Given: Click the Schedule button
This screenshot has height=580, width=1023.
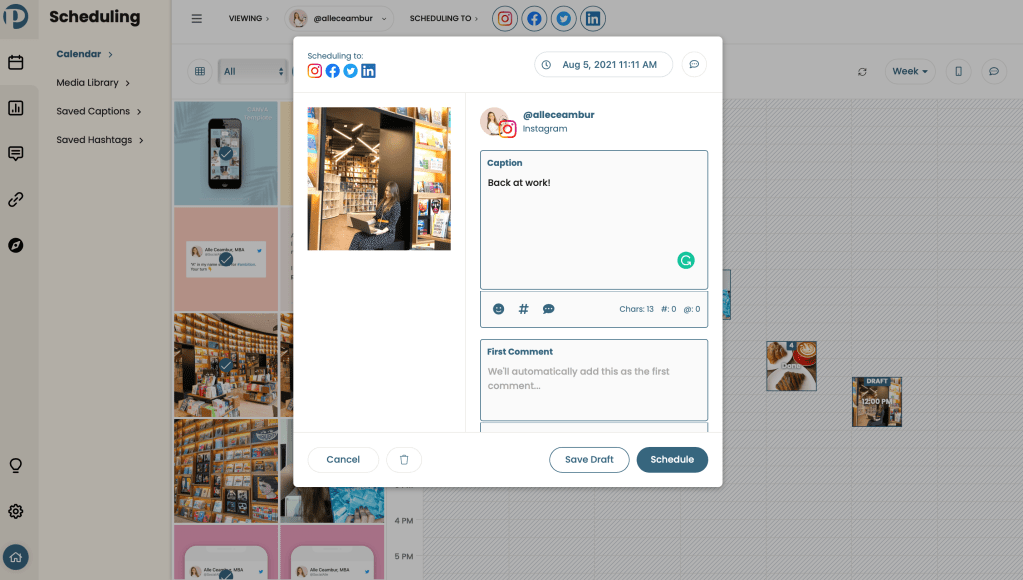Looking at the screenshot, I should pyautogui.click(x=672, y=459).
